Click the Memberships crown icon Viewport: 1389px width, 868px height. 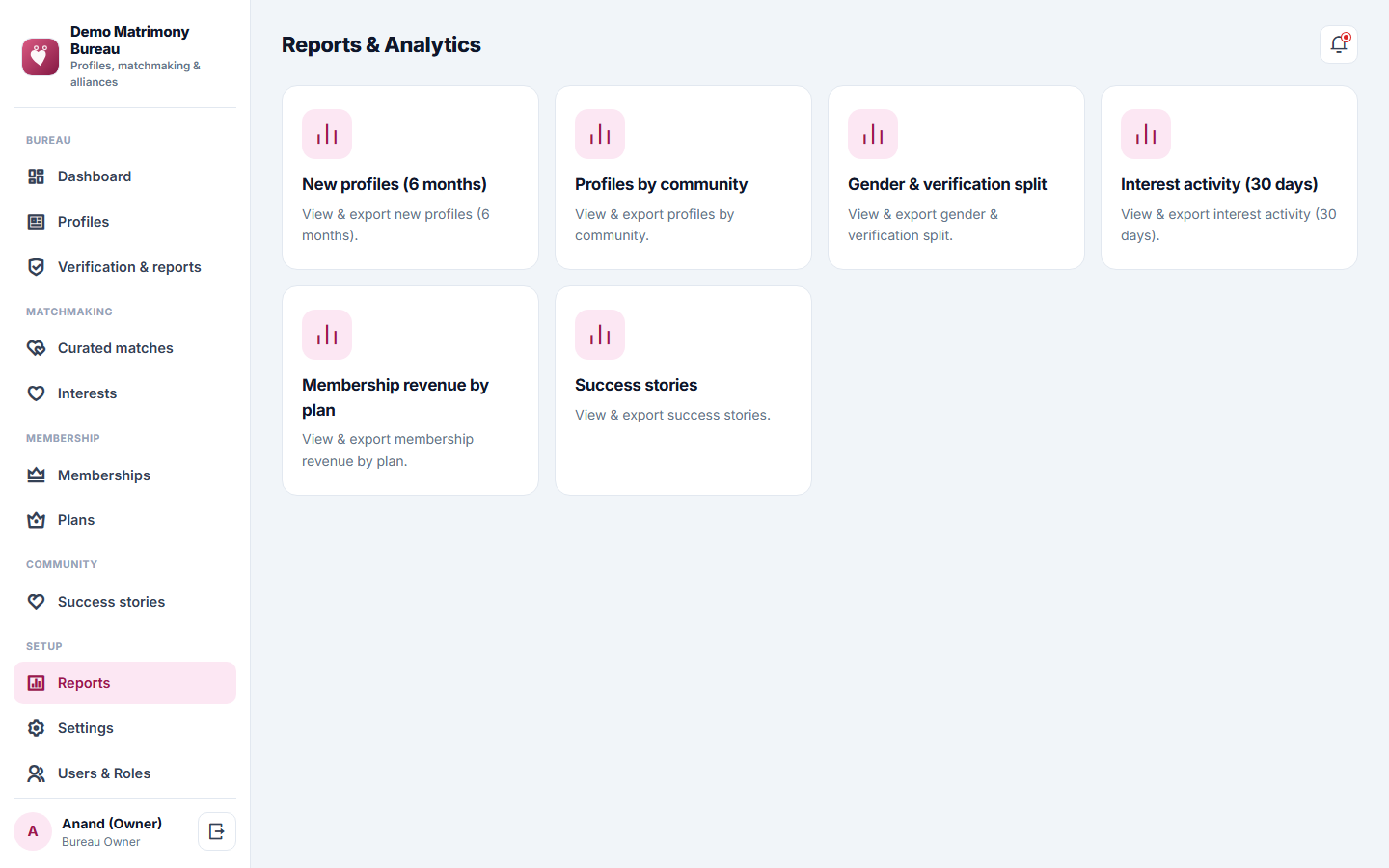[x=37, y=475]
